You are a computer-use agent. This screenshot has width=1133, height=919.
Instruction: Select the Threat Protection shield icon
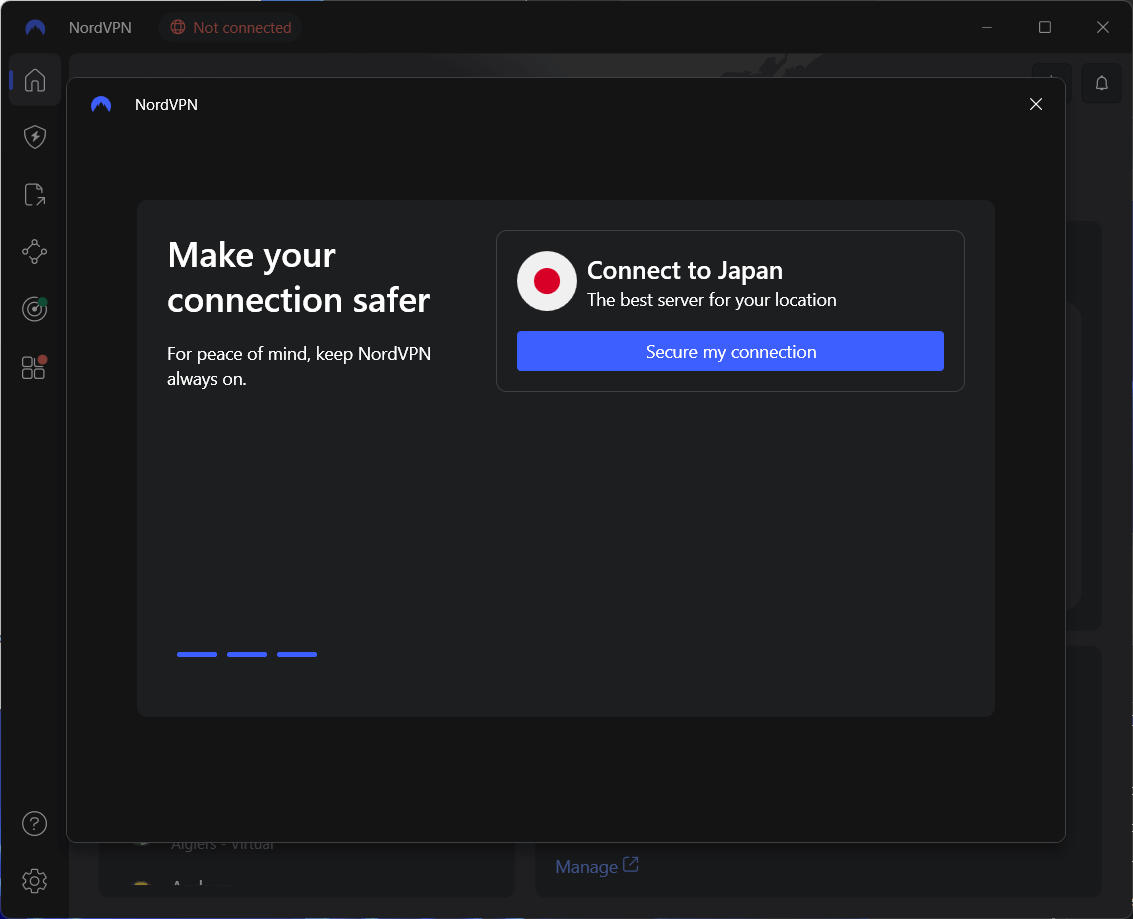(x=34, y=137)
